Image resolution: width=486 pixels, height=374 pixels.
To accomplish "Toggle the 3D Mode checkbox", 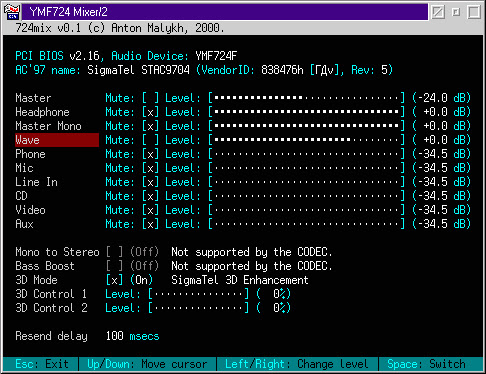I will 114,280.
